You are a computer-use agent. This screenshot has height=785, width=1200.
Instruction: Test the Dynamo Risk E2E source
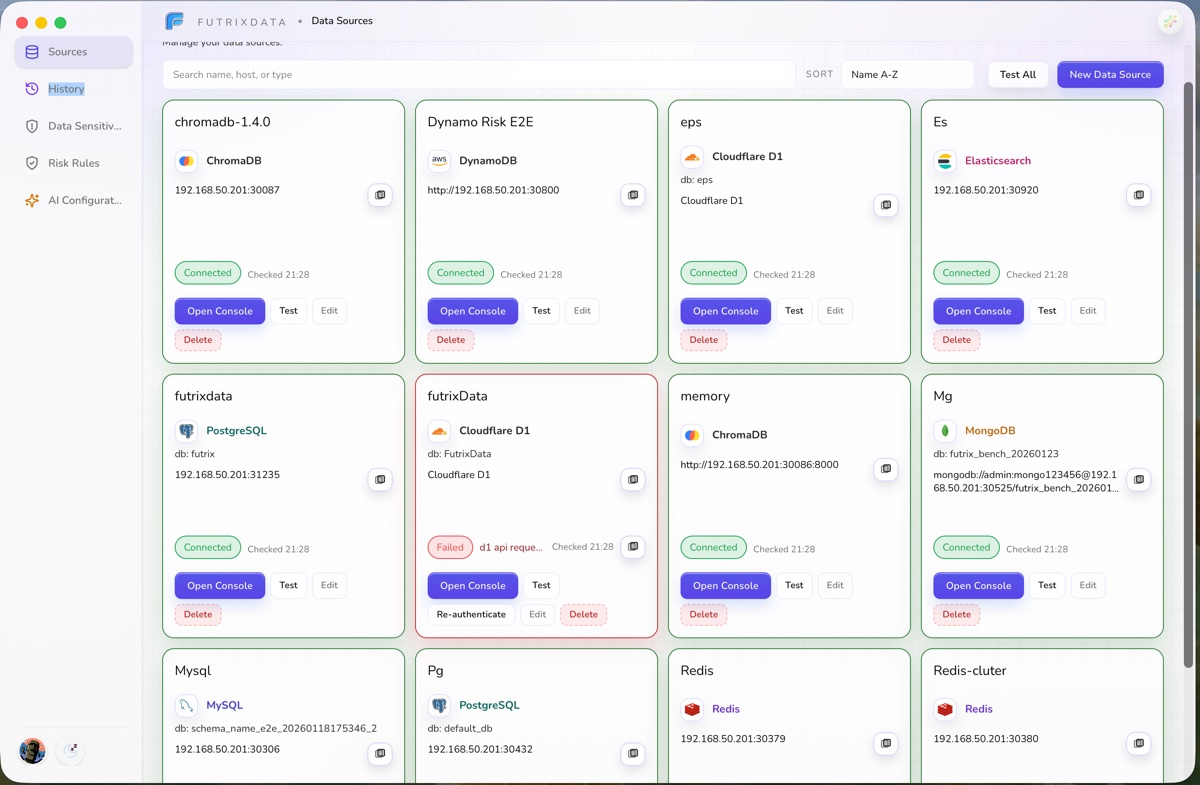[x=541, y=311]
